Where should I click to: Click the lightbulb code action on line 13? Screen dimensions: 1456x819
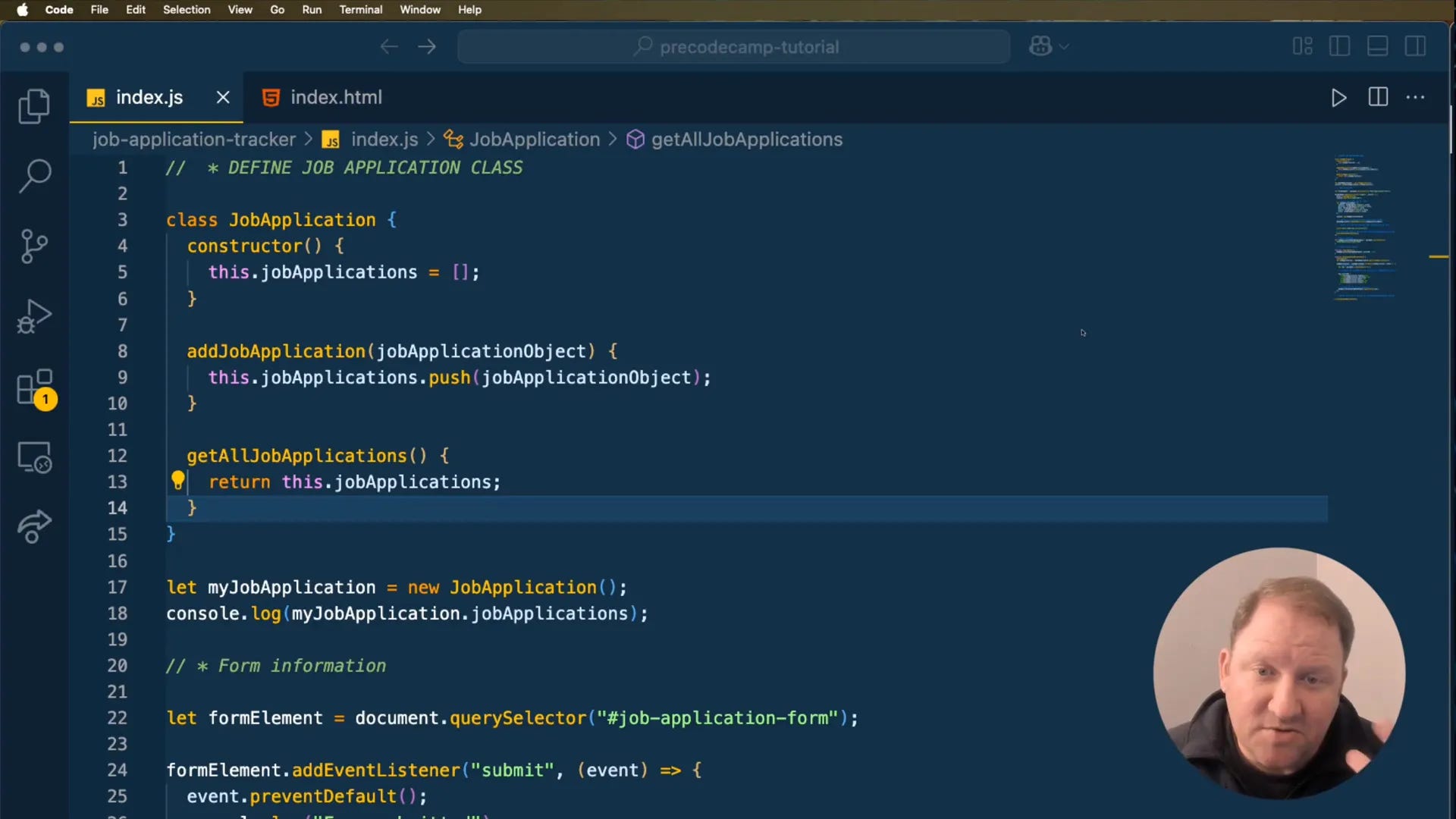click(x=177, y=481)
